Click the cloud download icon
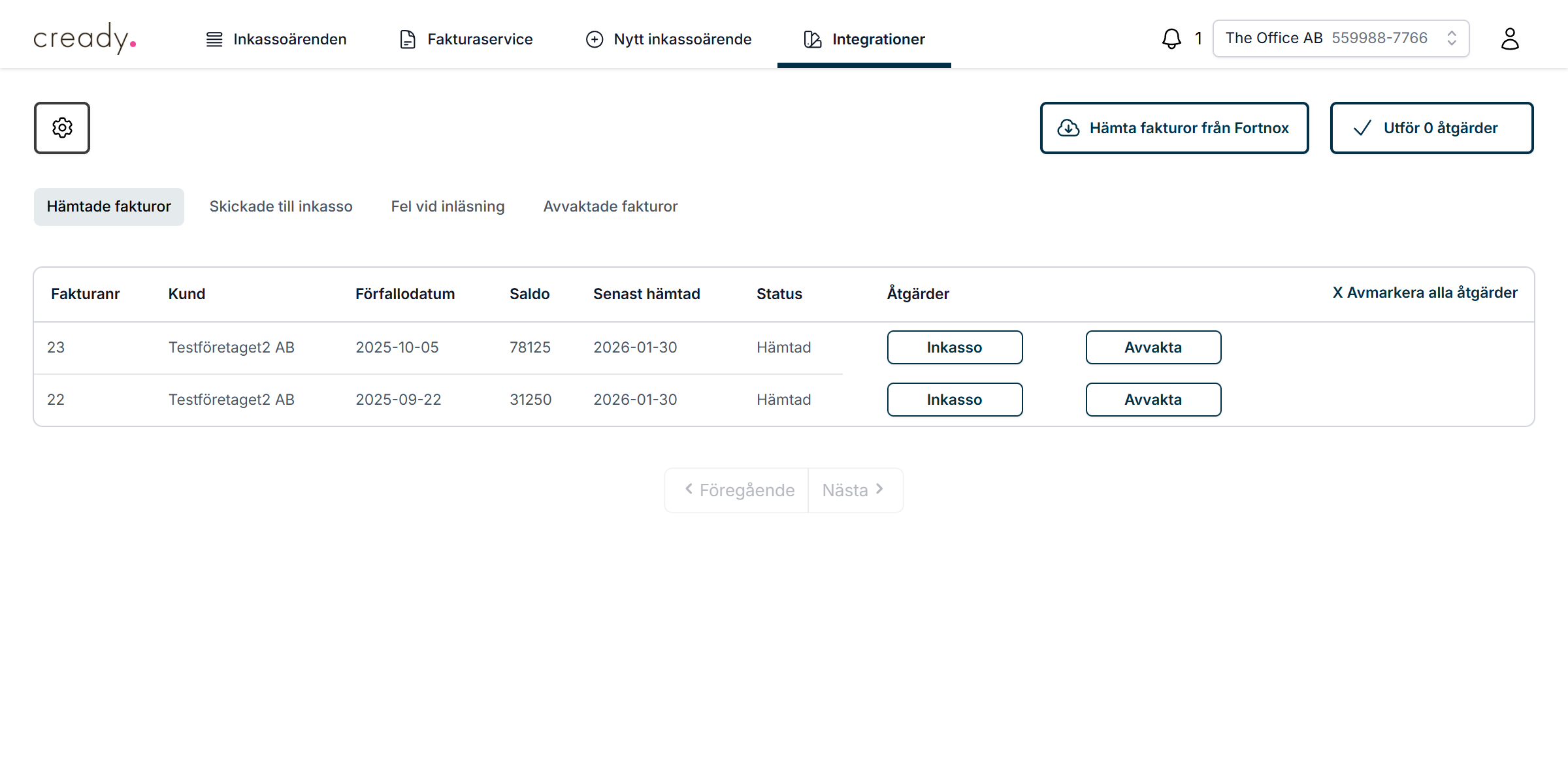 click(x=1068, y=128)
